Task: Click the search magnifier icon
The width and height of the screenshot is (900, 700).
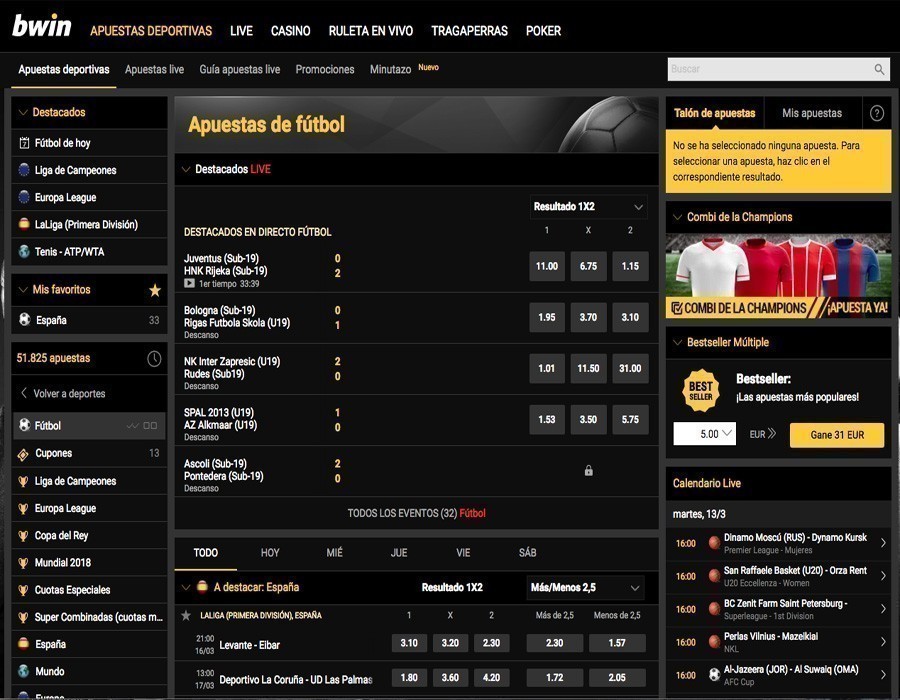Action: tap(879, 69)
